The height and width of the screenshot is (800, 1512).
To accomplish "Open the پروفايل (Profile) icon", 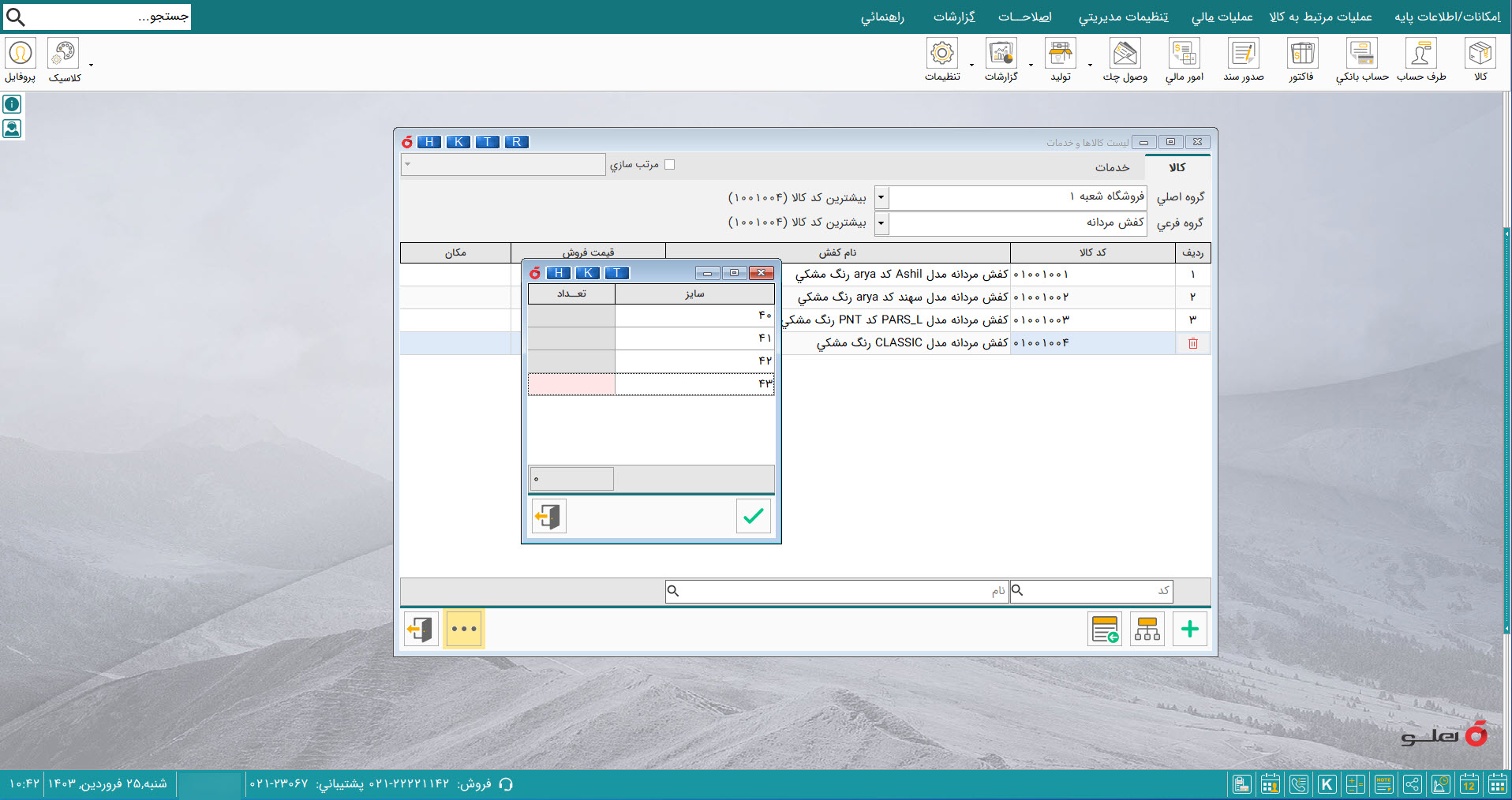I will [21, 60].
